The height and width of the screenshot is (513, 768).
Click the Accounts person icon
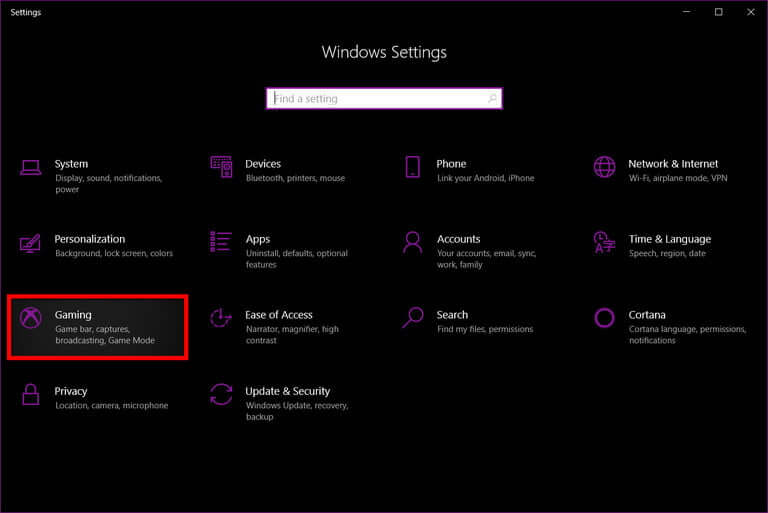412,243
